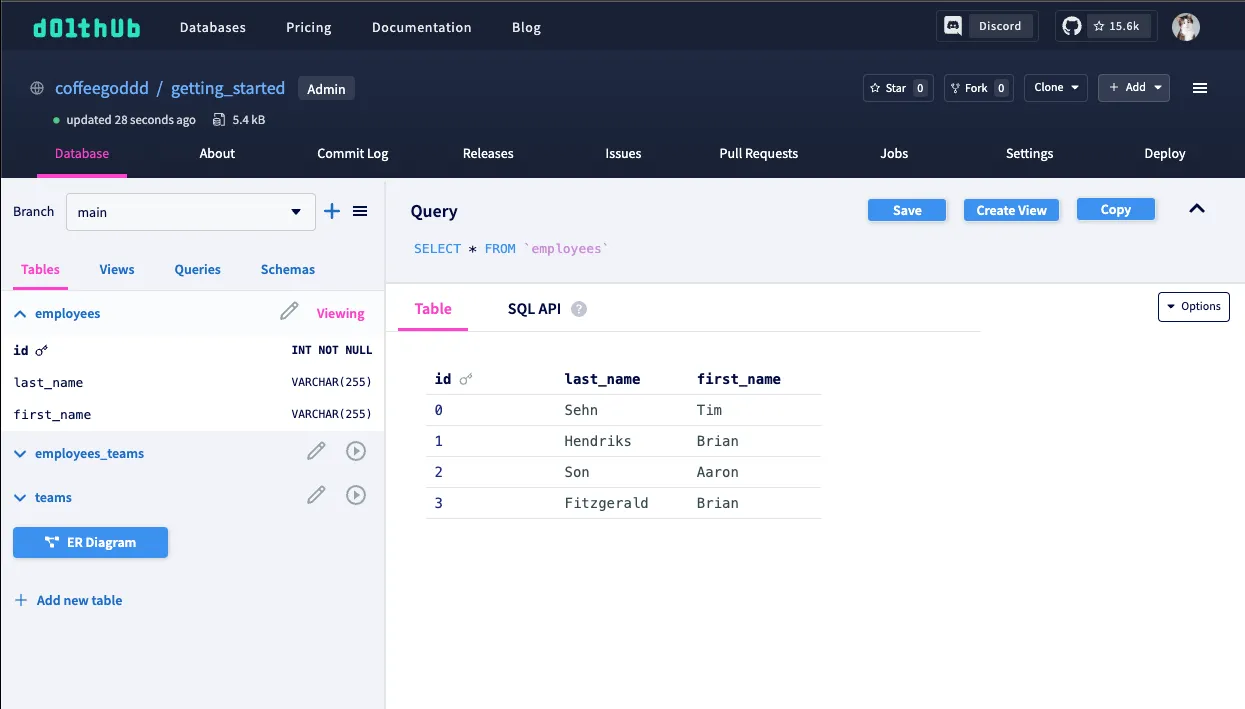Click Add new table link
This screenshot has height=709, width=1245.
[x=69, y=601]
